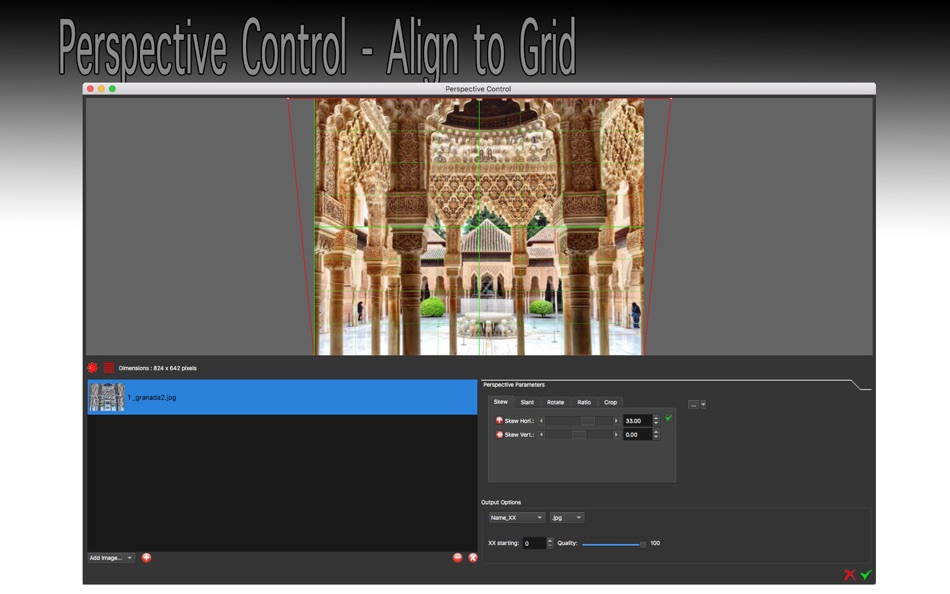Screen dimensions: 950x594
Task: Switch to the Rotate tab
Action: pos(555,402)
